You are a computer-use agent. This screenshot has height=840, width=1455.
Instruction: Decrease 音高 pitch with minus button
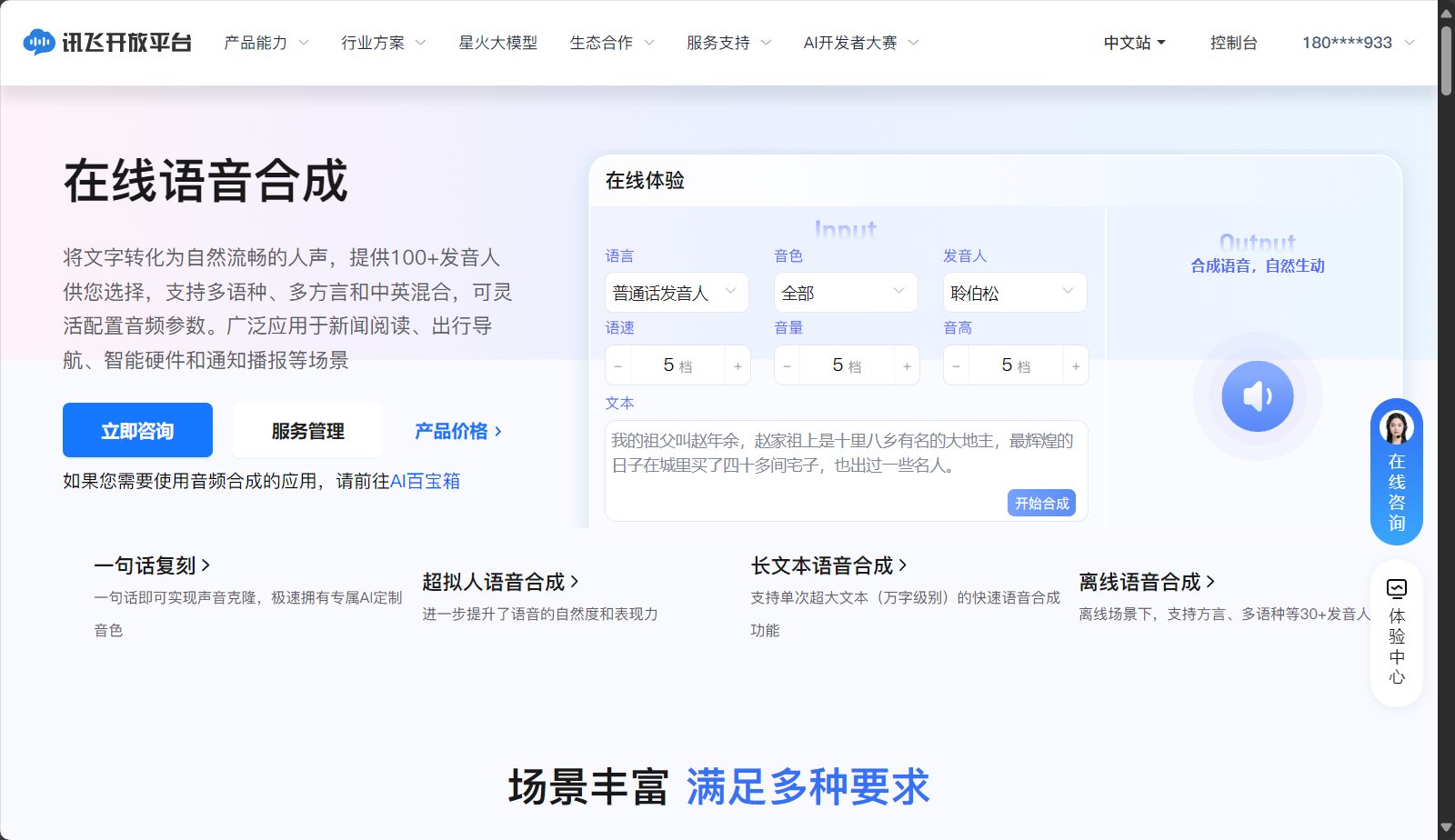coord(957,365)
